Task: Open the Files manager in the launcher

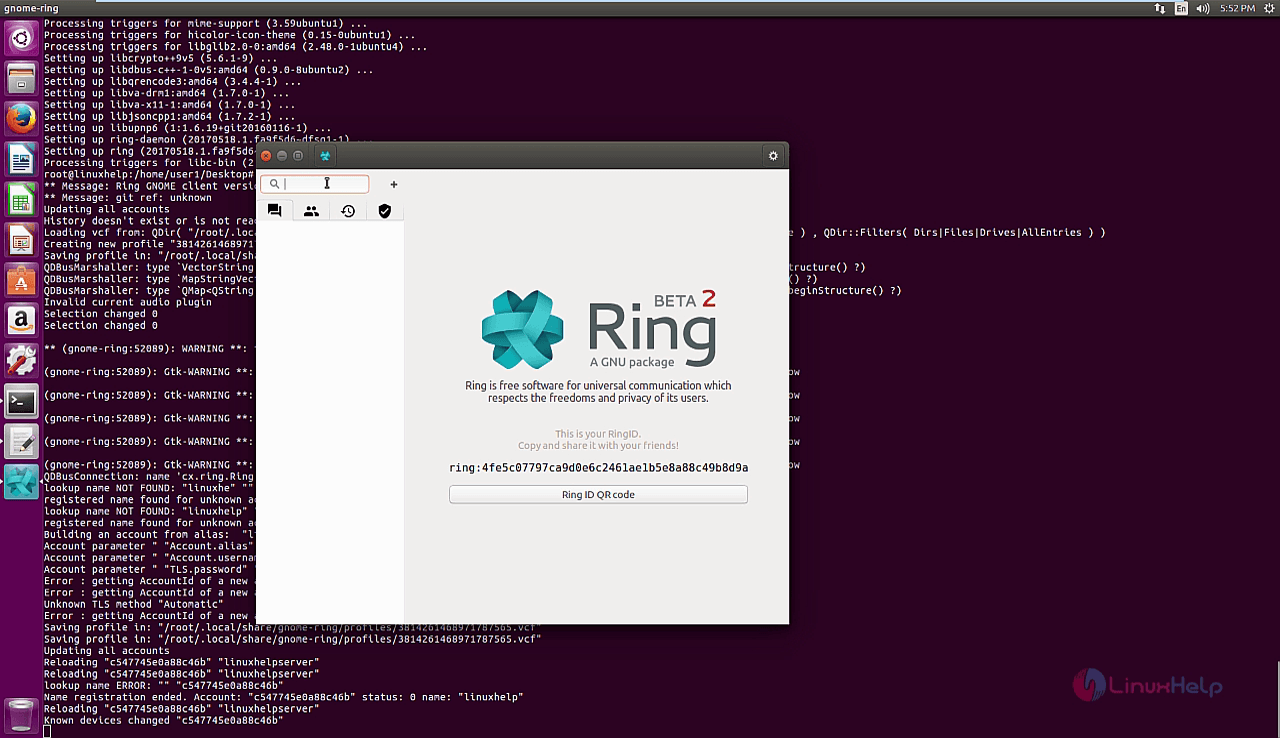Action: click(x=22, y=78)
